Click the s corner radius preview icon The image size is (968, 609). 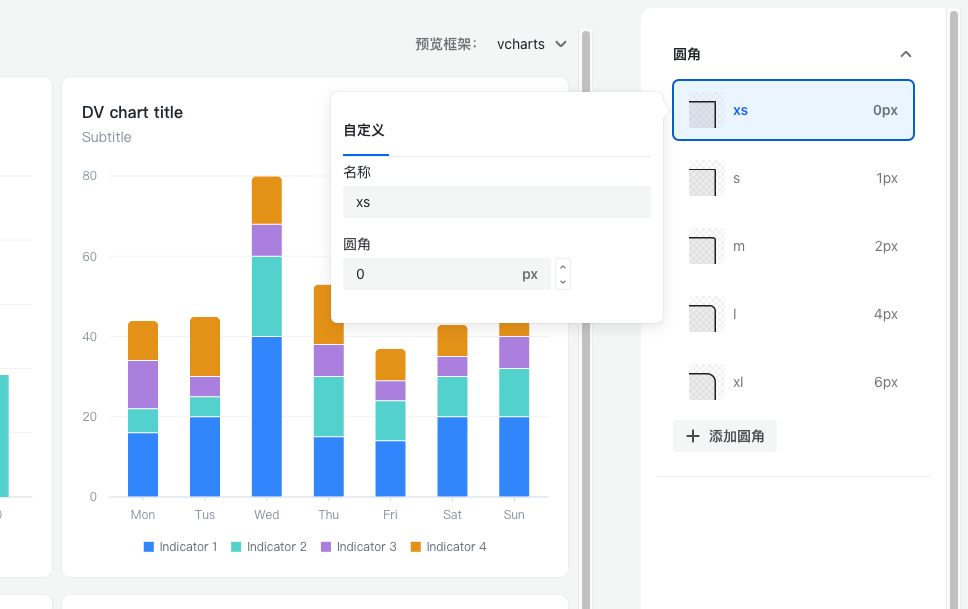click(x=703, y=179)
